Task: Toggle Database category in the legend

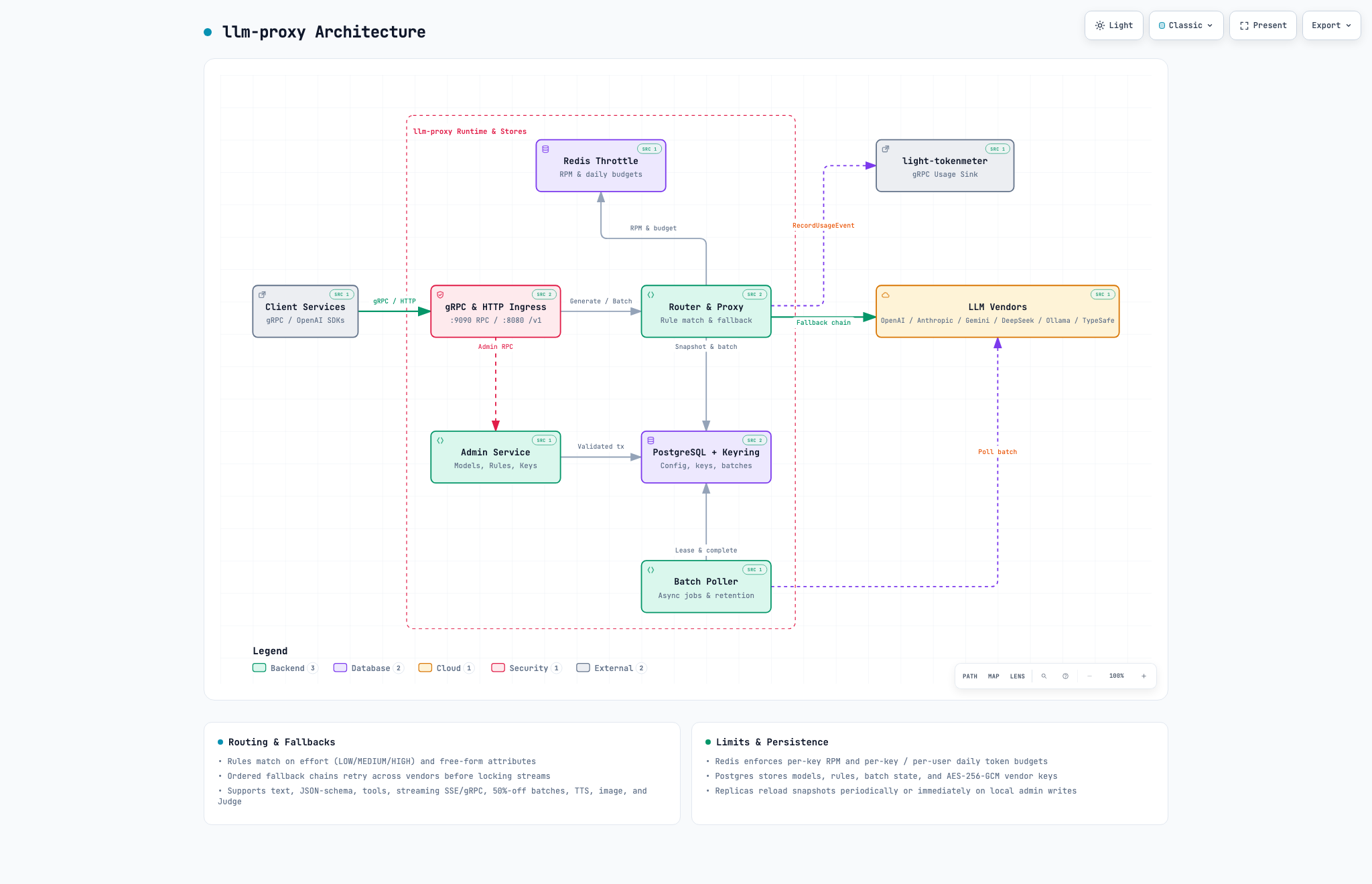Action: 368,668
